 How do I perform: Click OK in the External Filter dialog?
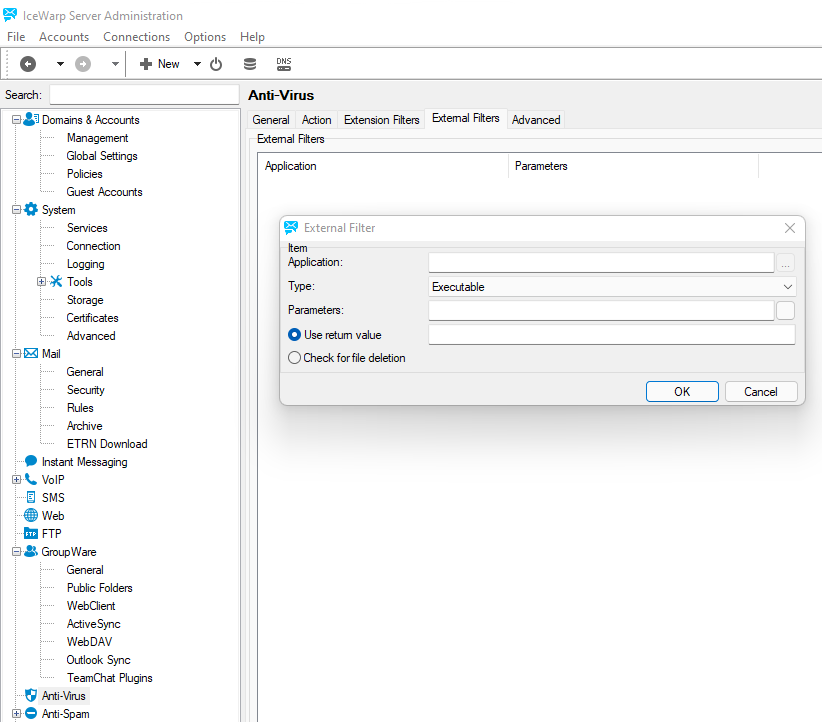682,392
